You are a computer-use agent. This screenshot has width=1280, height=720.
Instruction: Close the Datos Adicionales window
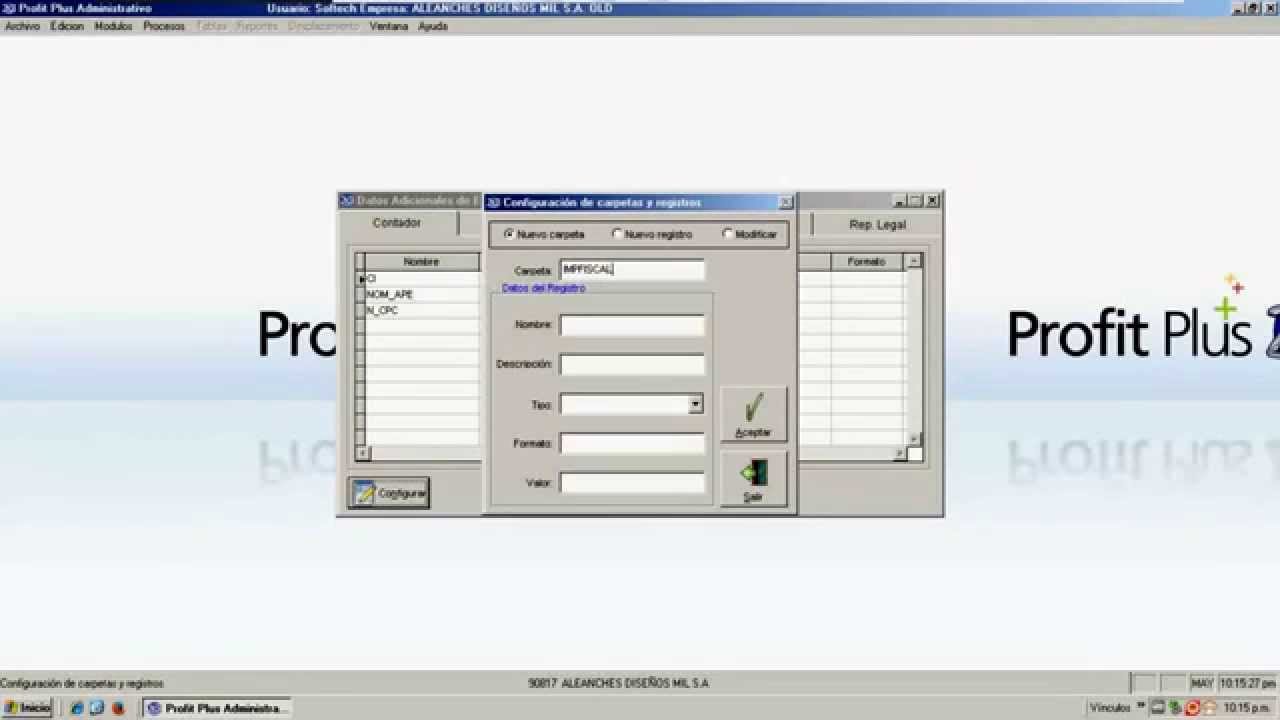point(932,201)
